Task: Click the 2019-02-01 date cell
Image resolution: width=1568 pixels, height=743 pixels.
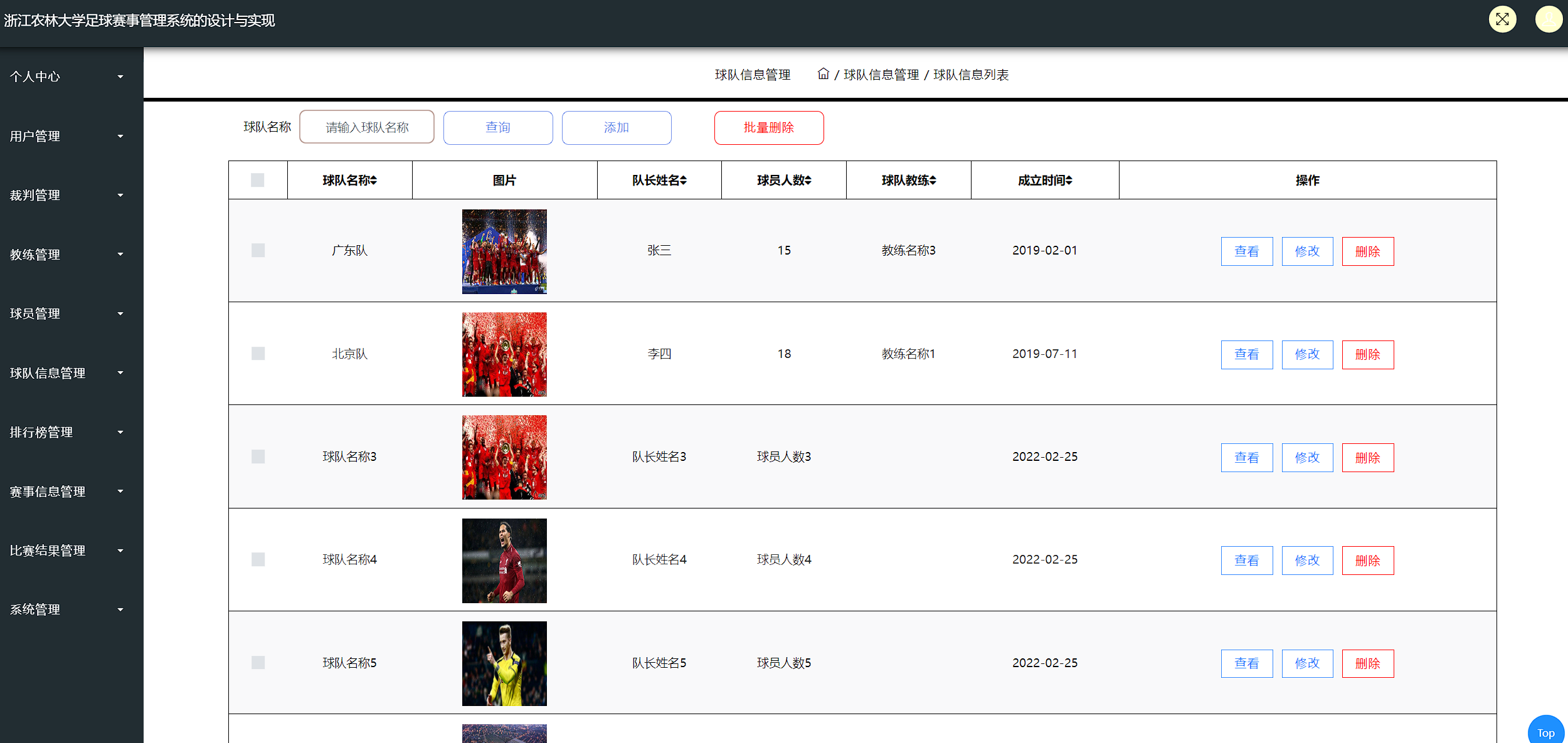Action: click(x=1045, y=250)
